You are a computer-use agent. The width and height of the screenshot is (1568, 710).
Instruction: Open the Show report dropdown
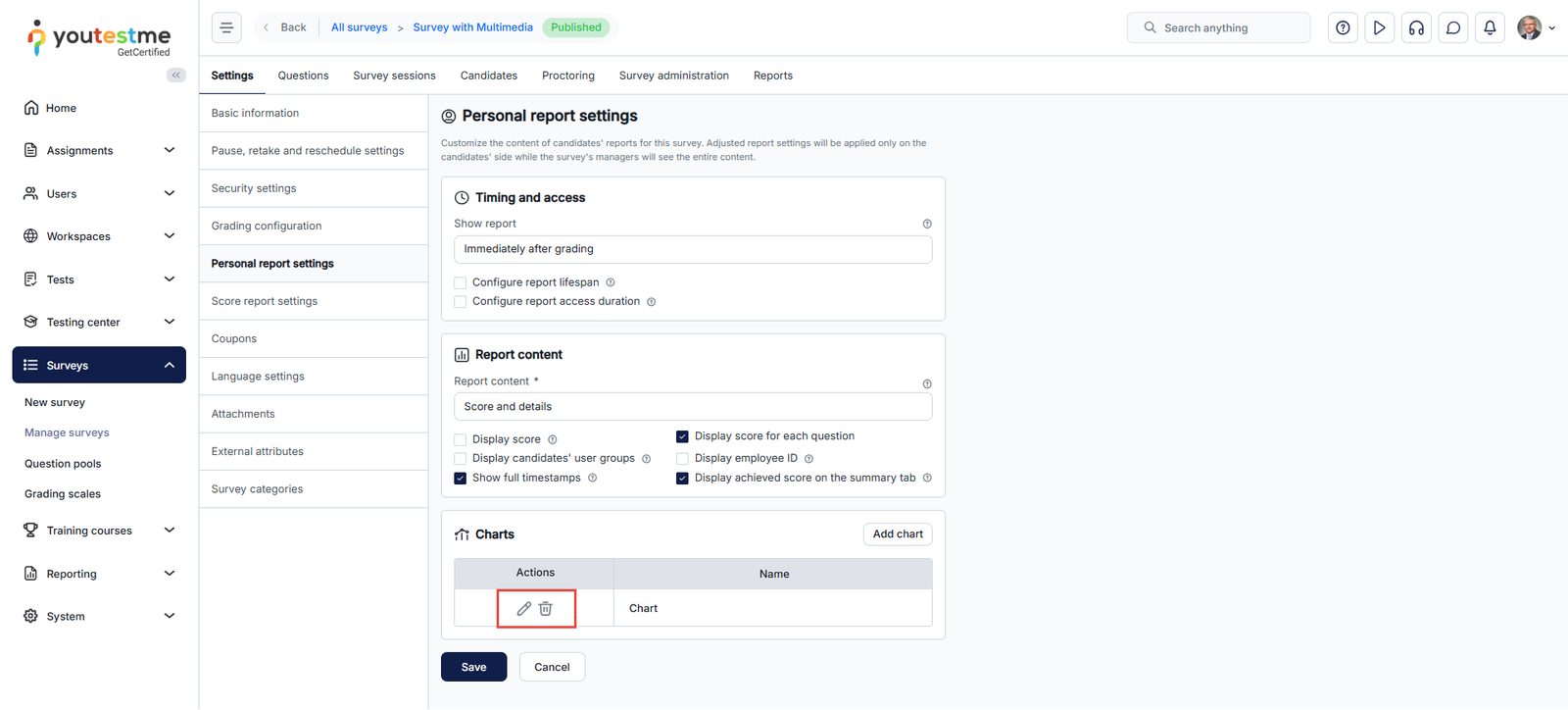[692, 249]
